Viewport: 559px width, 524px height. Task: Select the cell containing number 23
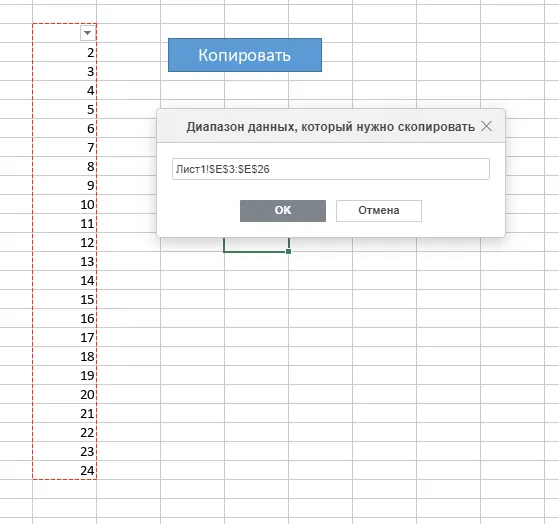(65, 451)
